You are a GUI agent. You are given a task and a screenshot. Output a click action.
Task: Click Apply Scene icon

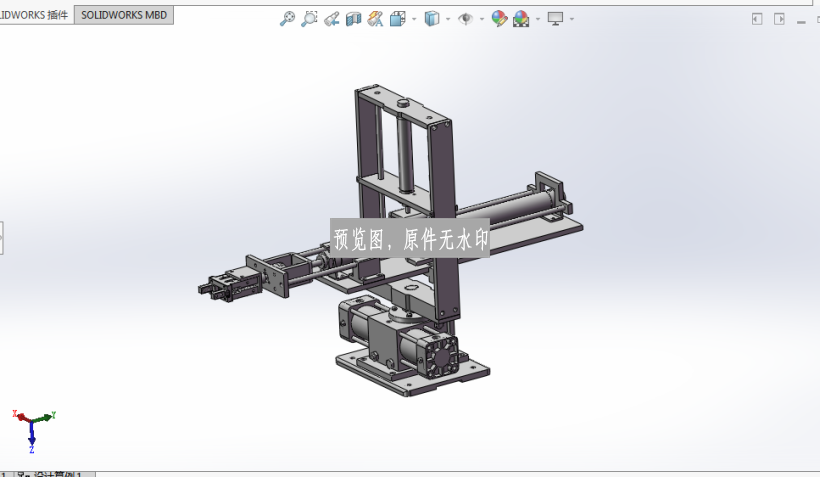[521, 19]
